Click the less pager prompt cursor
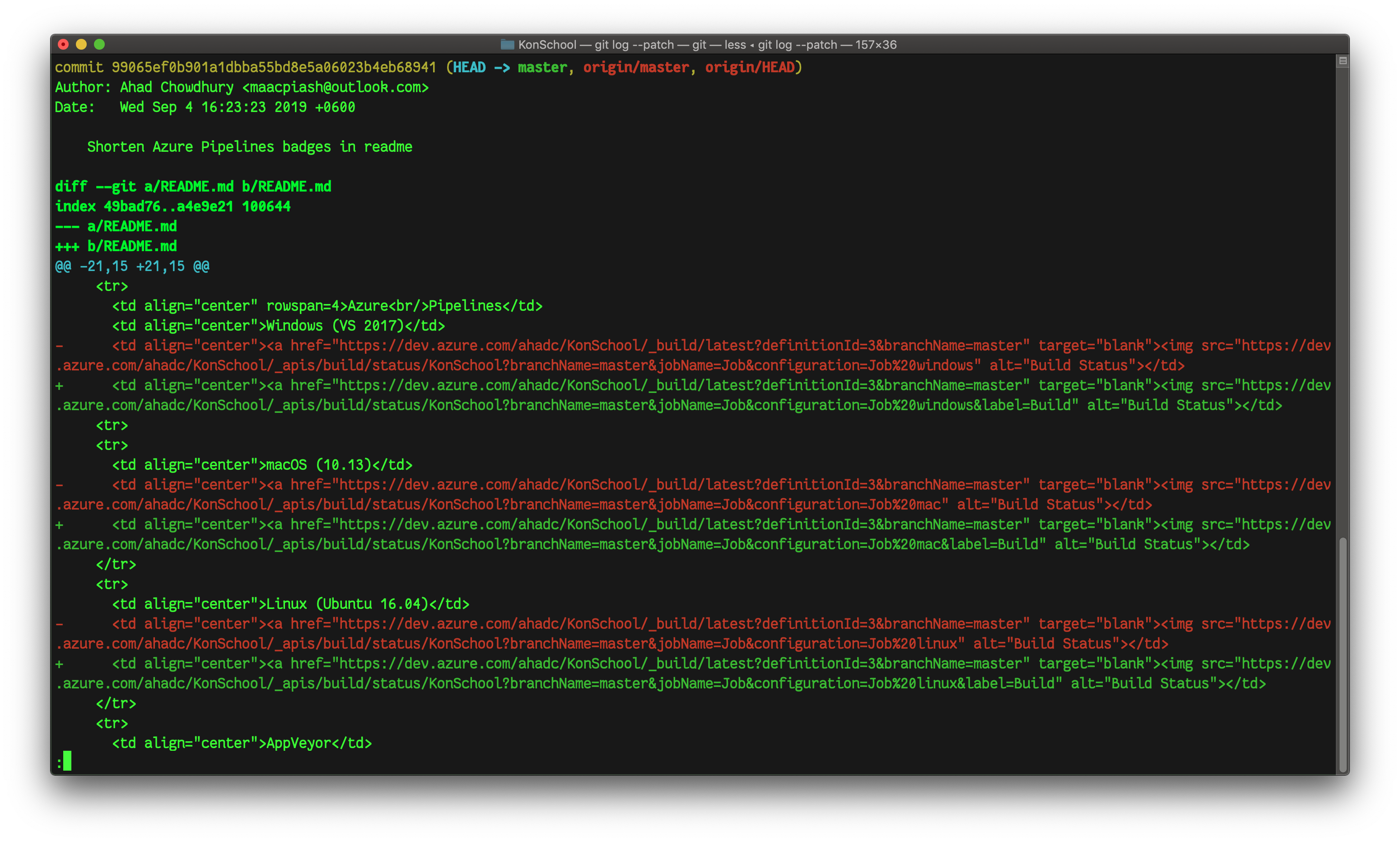The image size is (1400, 842). (67, 761)
